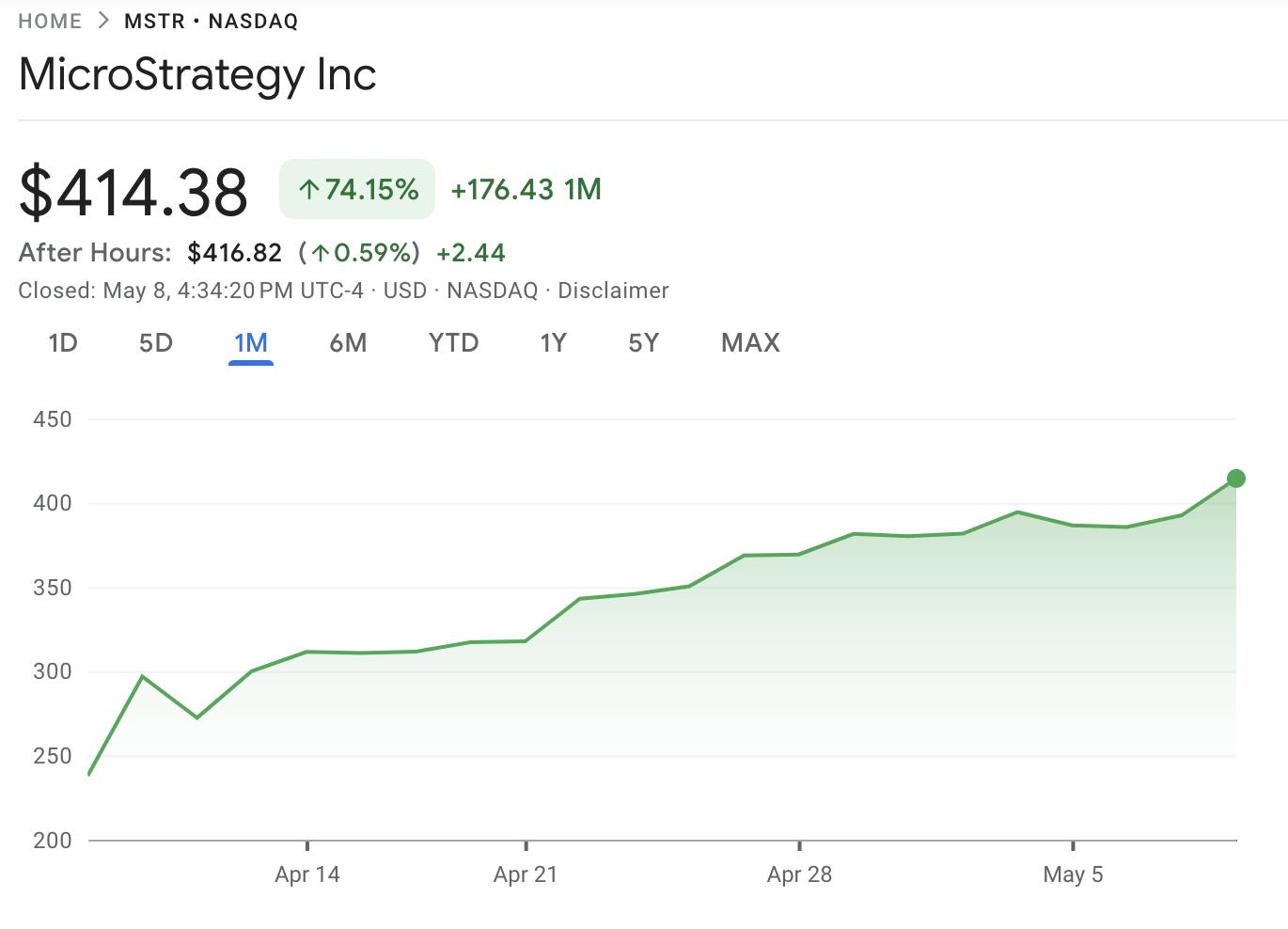
Task: Click the Disclaimer link
Action: click(613, 291)
